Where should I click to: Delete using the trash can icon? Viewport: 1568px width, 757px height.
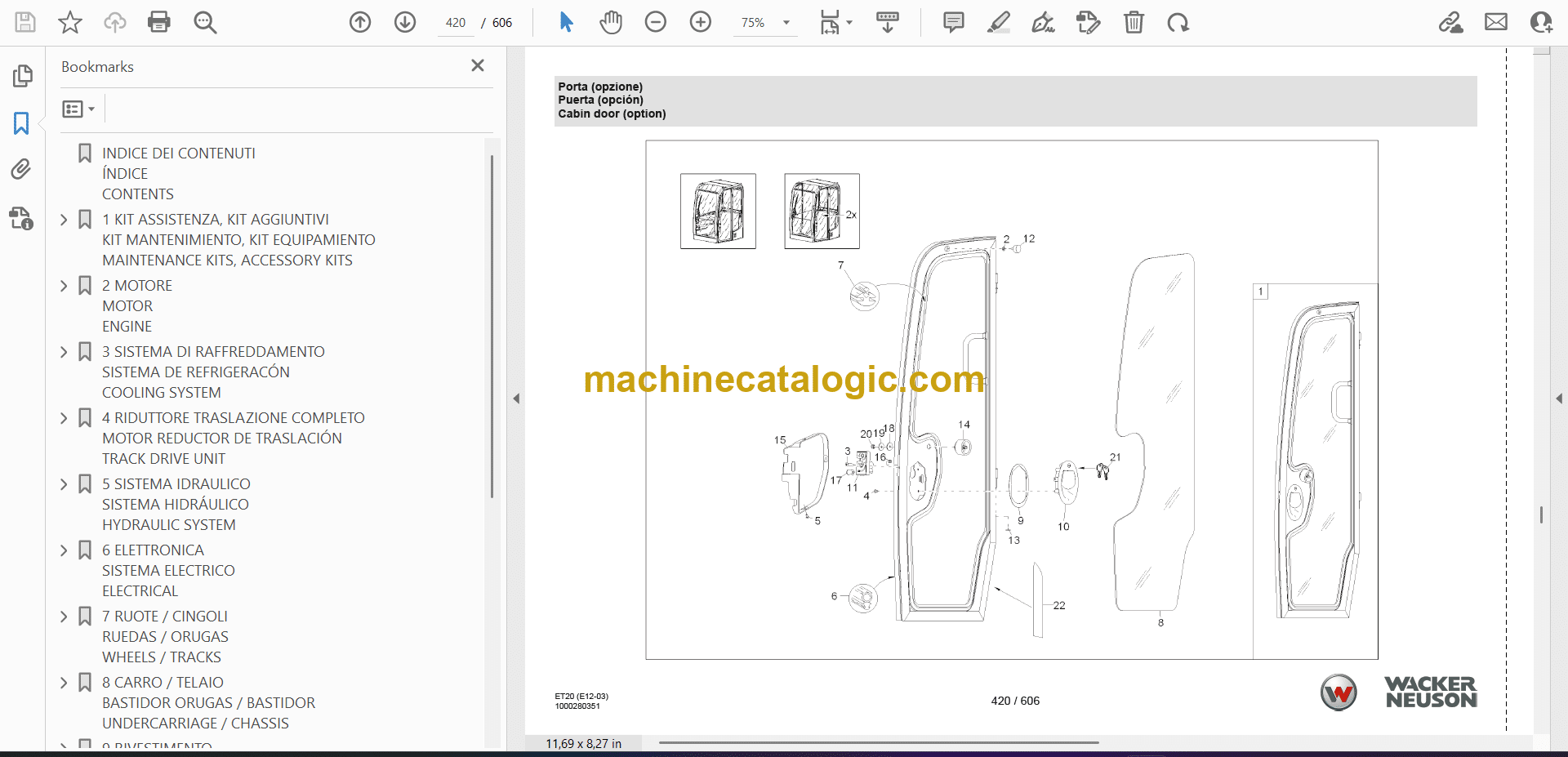click(1134, 22)
